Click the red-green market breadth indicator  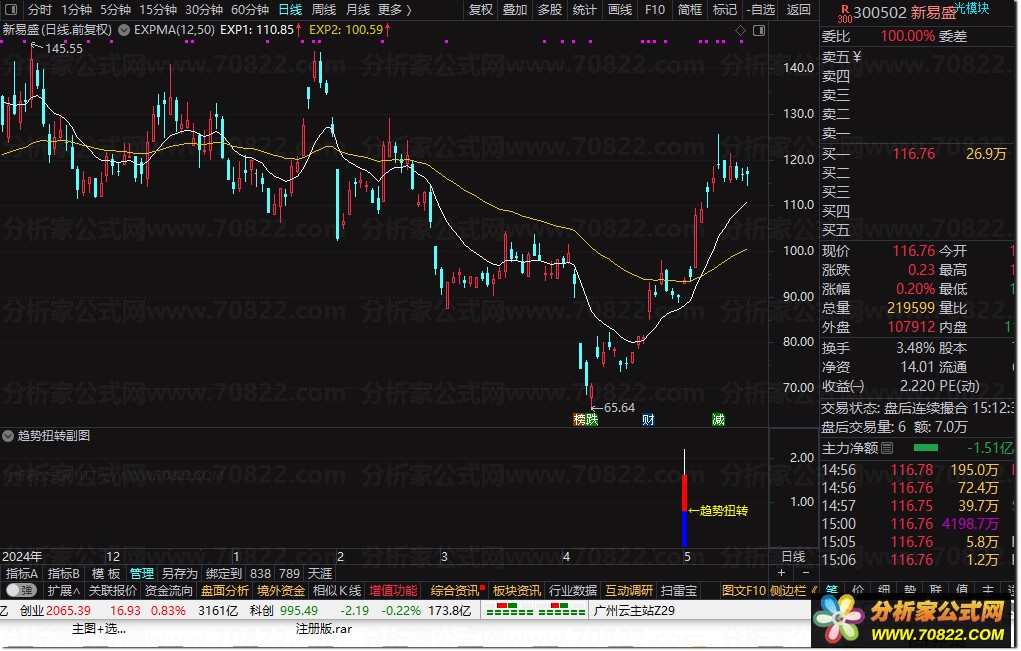click(x=536, y=610)
